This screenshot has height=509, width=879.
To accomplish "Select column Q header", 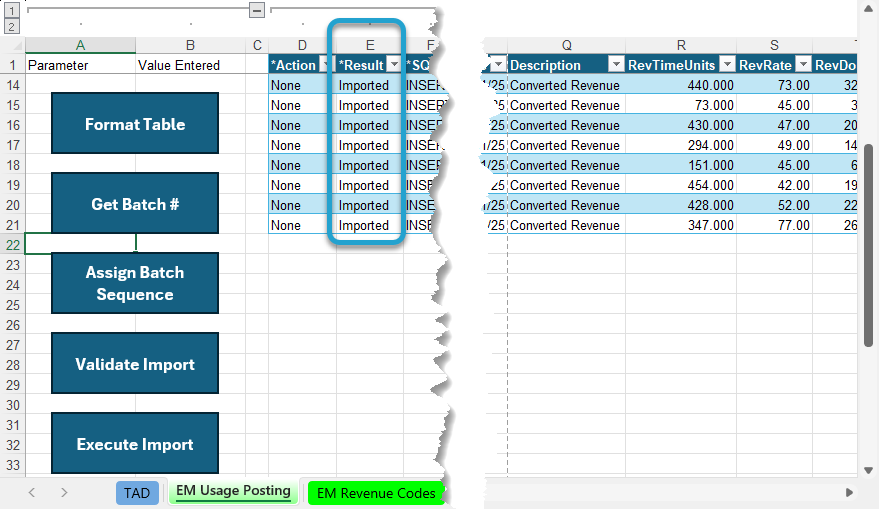I will [x=566, y=45].
